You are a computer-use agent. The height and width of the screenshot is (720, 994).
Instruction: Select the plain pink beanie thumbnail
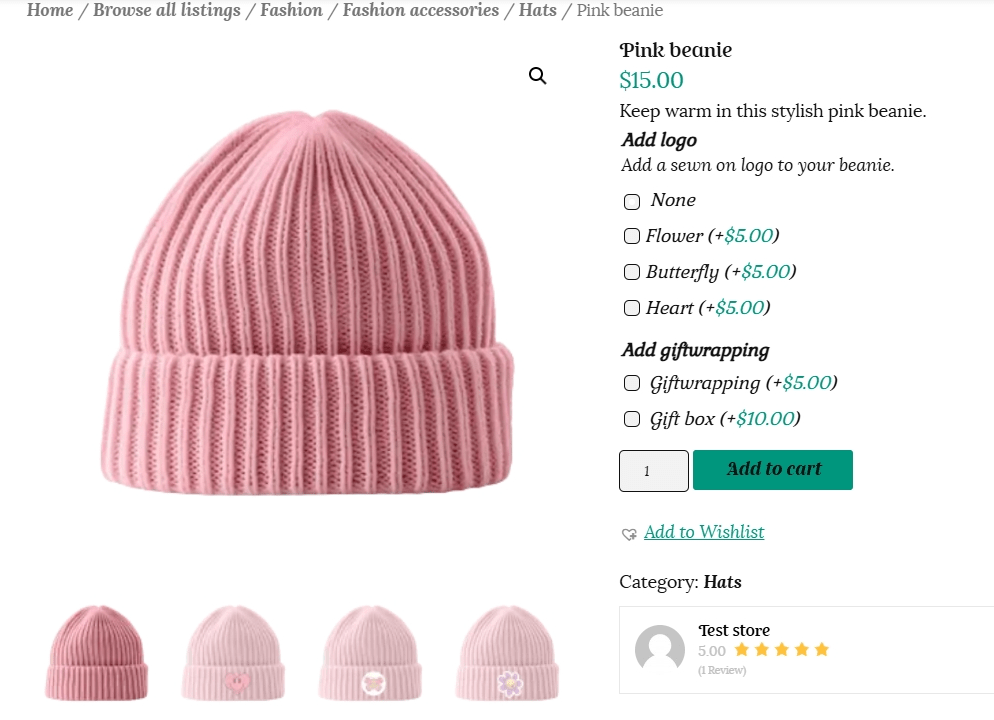96,652
